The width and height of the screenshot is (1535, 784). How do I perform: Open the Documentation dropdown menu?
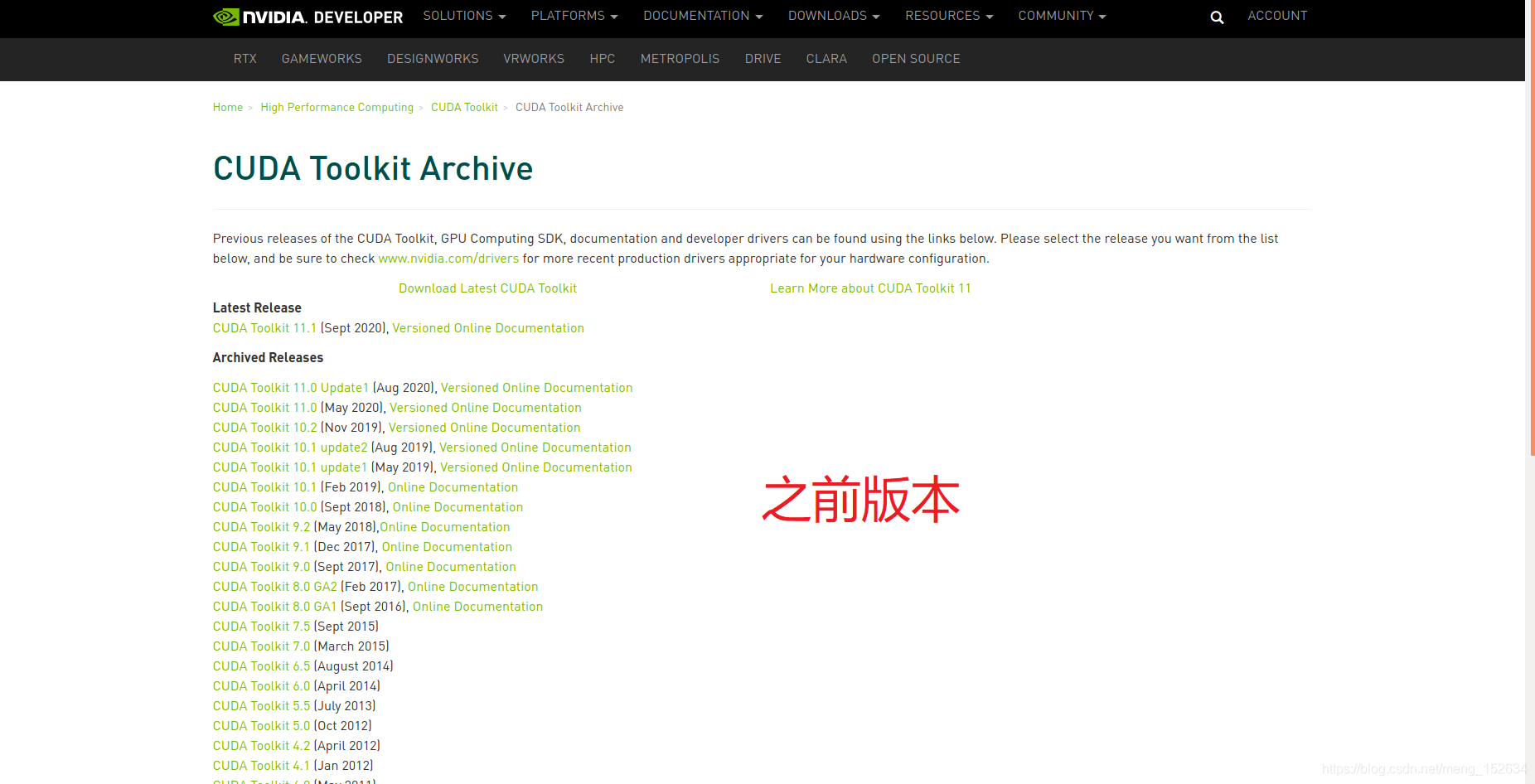click(x=703, y=16)
